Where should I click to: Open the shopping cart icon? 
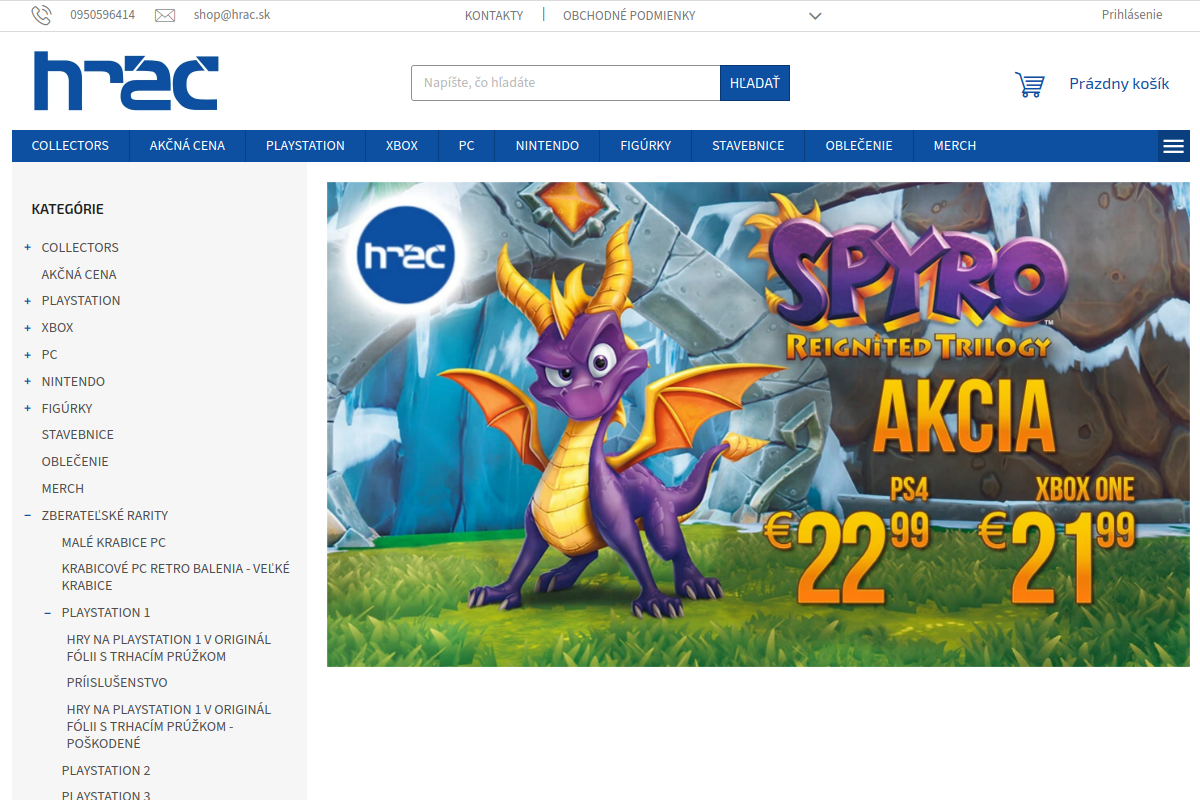coord(1029,84)
